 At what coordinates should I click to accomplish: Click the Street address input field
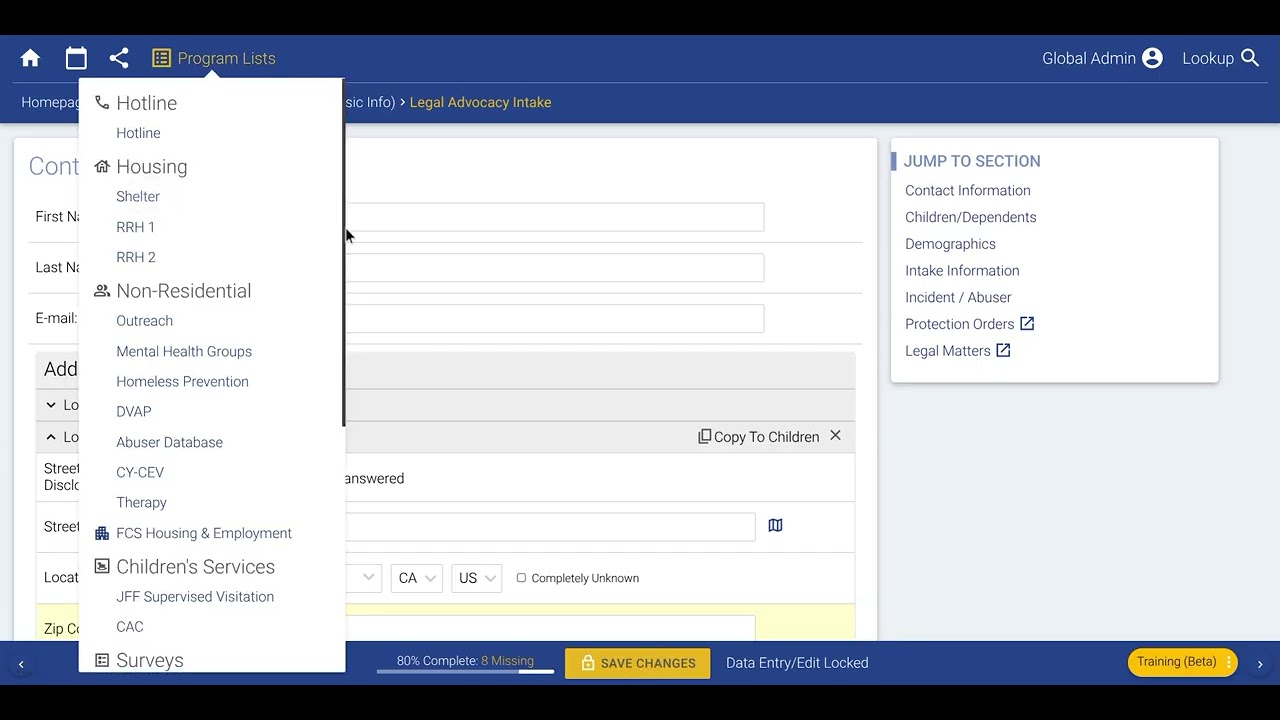click(x=550, y=527)
